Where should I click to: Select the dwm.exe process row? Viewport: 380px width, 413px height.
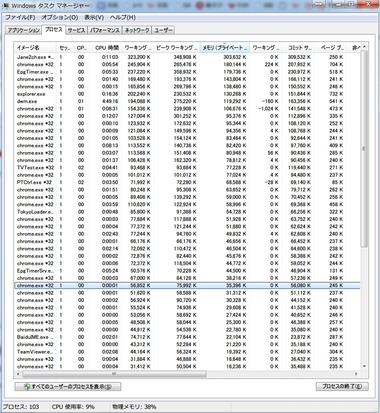pyautogui.click(x=187, y=101)
